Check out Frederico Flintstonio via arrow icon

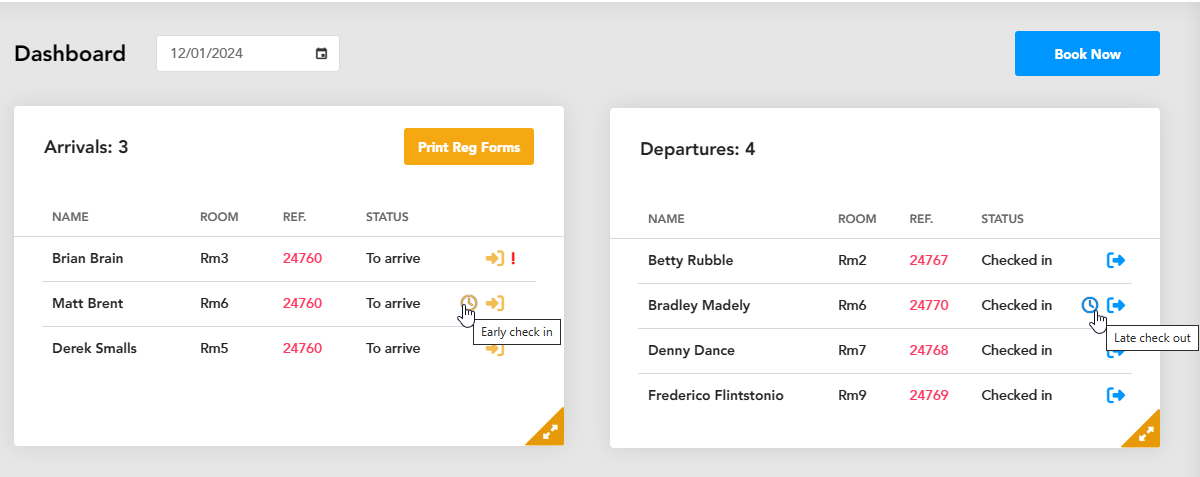point(1116,395)
